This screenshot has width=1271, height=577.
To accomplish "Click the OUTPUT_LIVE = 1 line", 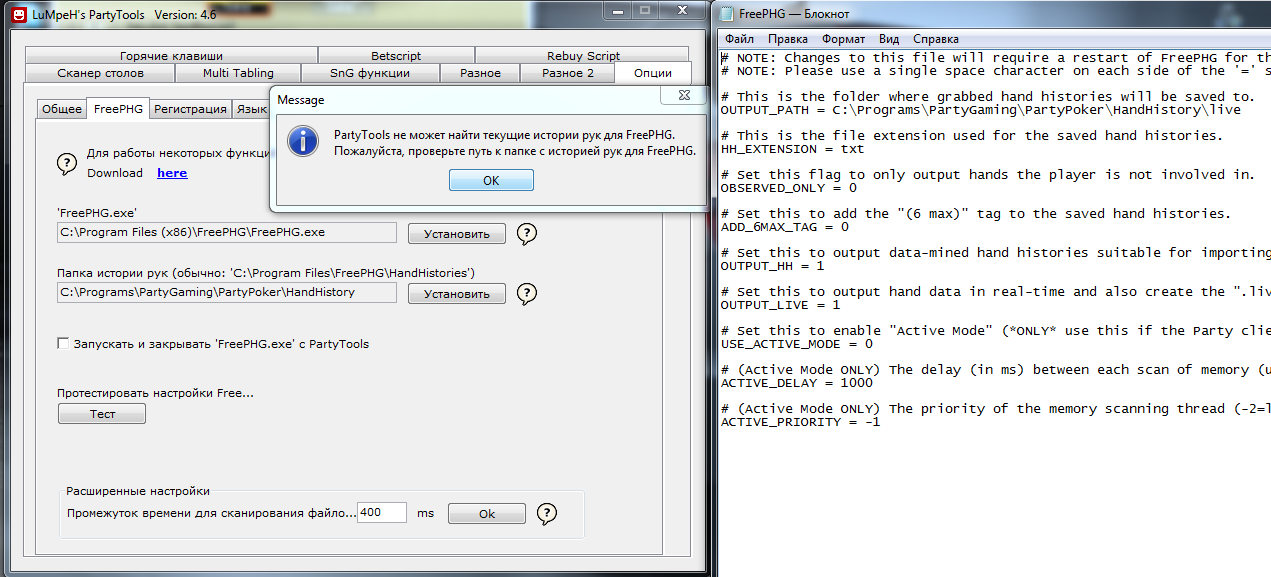I will click(781, 305).
